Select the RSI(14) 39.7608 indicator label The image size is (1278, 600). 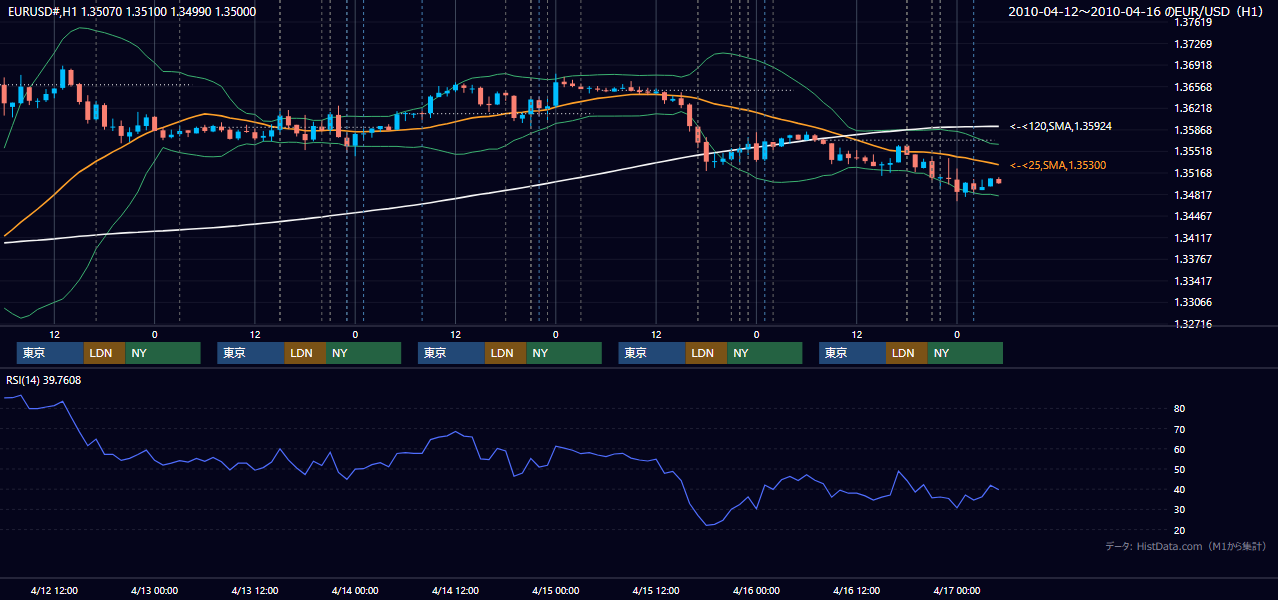(x=44, y=380)
